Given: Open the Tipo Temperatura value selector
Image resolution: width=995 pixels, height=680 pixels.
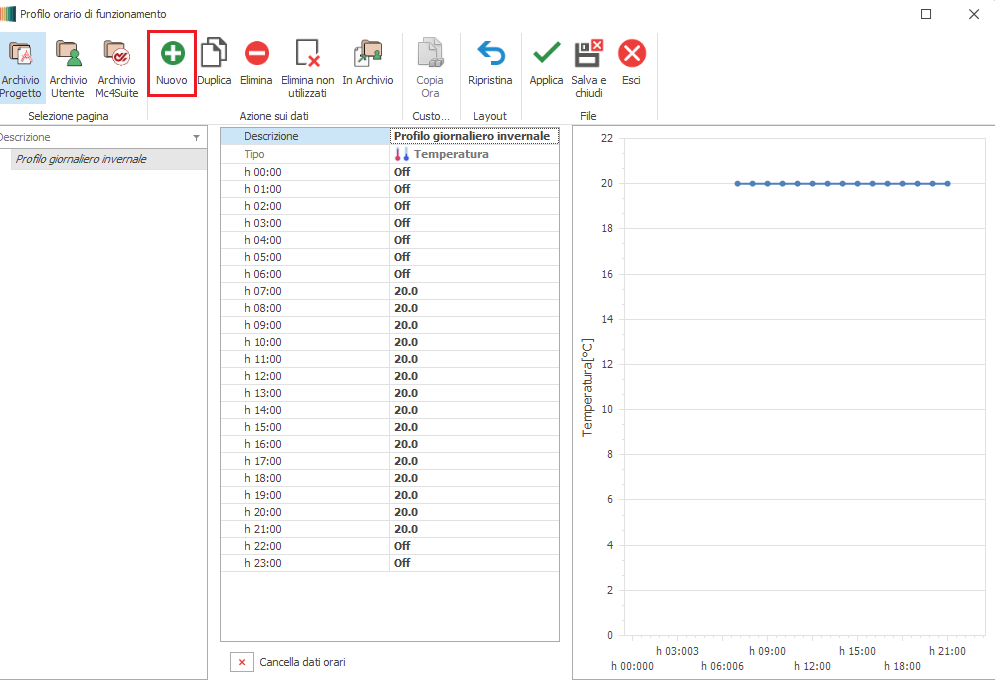Looking at the screenshot, I should coord(473,155).
